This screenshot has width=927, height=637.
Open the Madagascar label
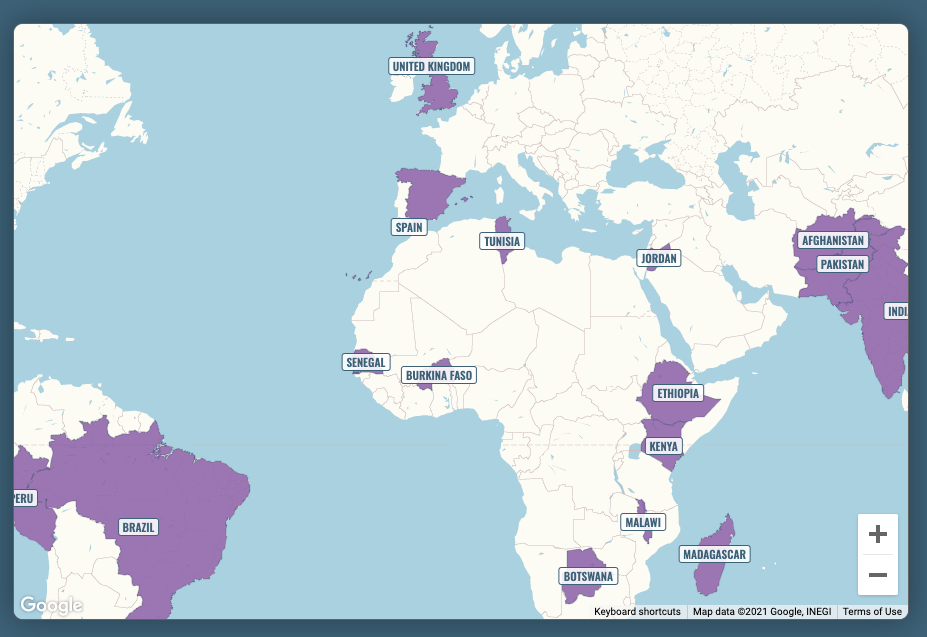pos(714,554)
